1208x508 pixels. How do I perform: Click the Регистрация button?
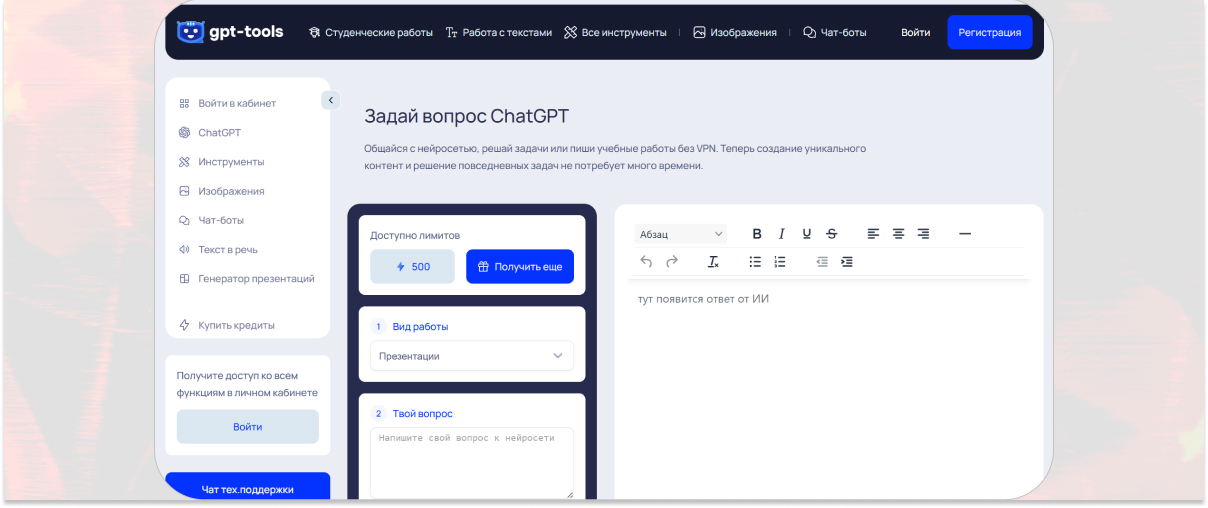click(x=990, y=32)
